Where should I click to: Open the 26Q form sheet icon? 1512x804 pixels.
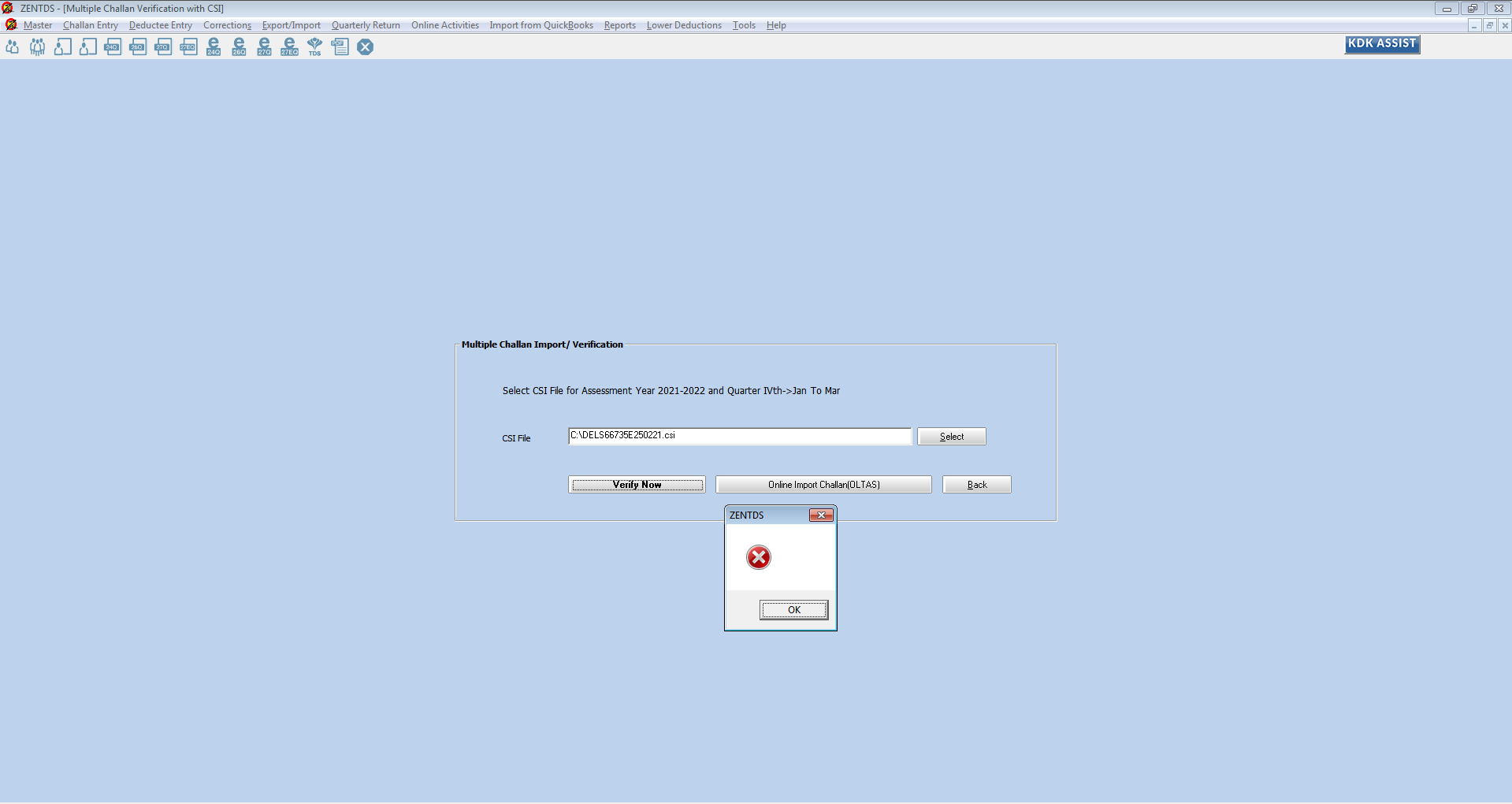coord(138,47)
